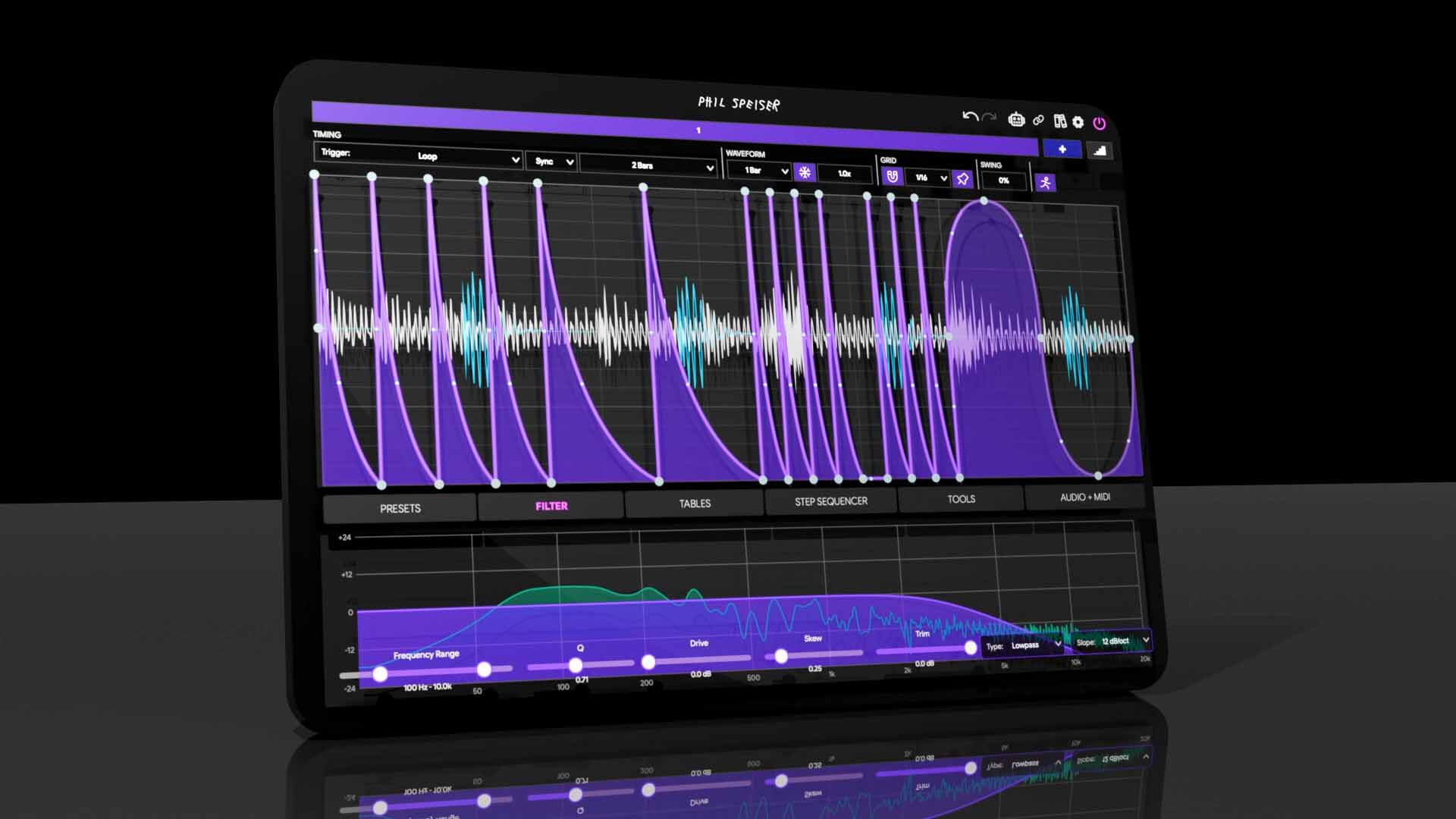This screenshot has width=1456, height=819.
Task: Open the Slope 12 dB/oct dropdown
Action: (x=1112, y=642)
